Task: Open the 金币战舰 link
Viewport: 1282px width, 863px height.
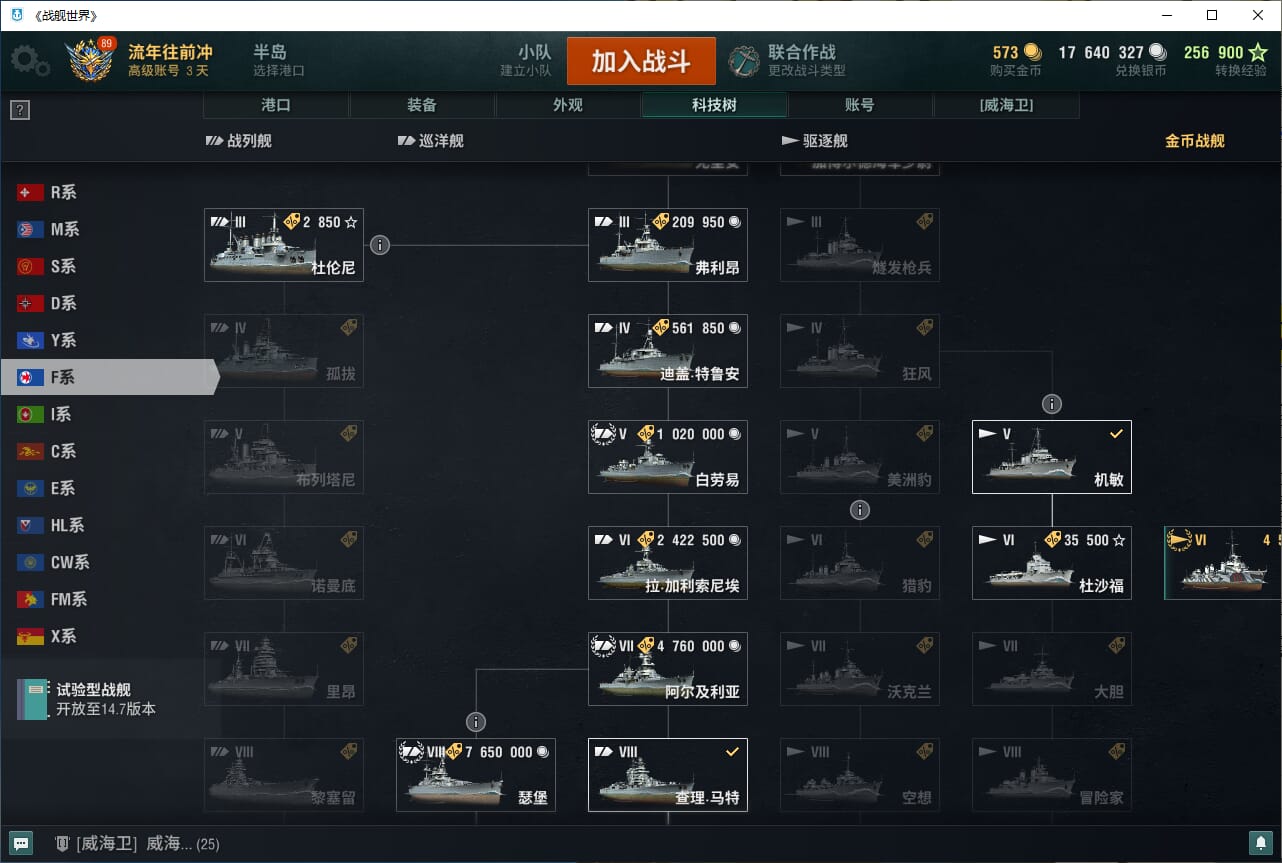Action: click(1194, 141)
